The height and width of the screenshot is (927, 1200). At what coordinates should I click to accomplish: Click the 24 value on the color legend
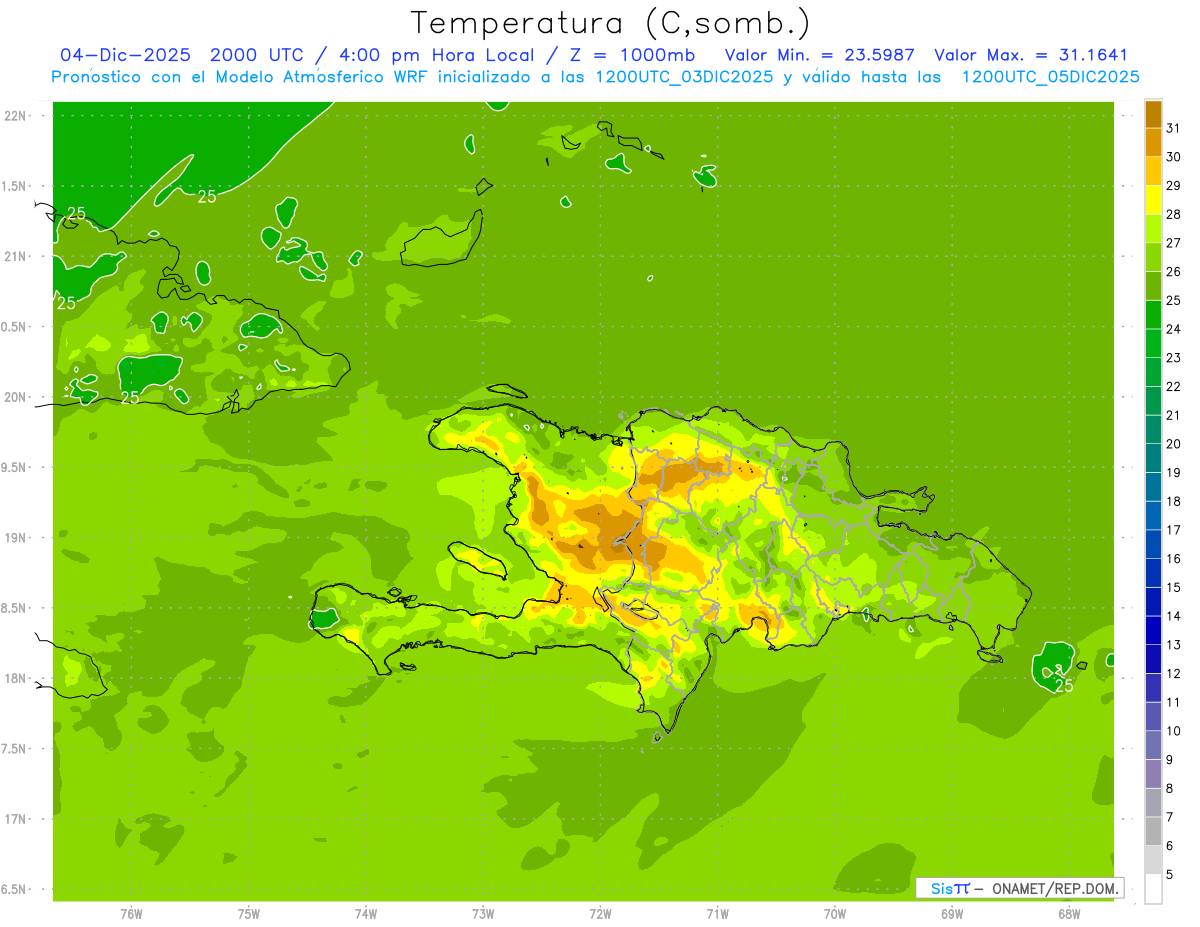(1174, 329)
